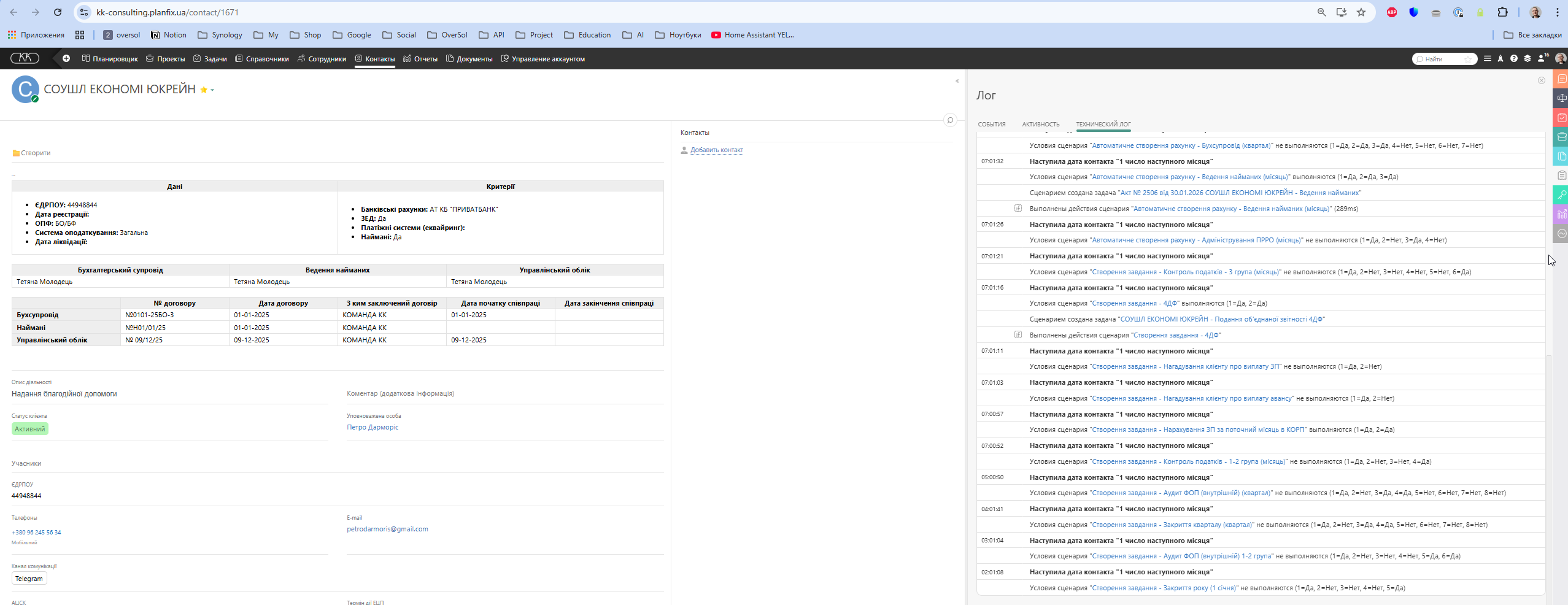The image size is (1568, 605).
Task: Open the rocket icon in Planfix header
Action: [x=1500, y=59]
